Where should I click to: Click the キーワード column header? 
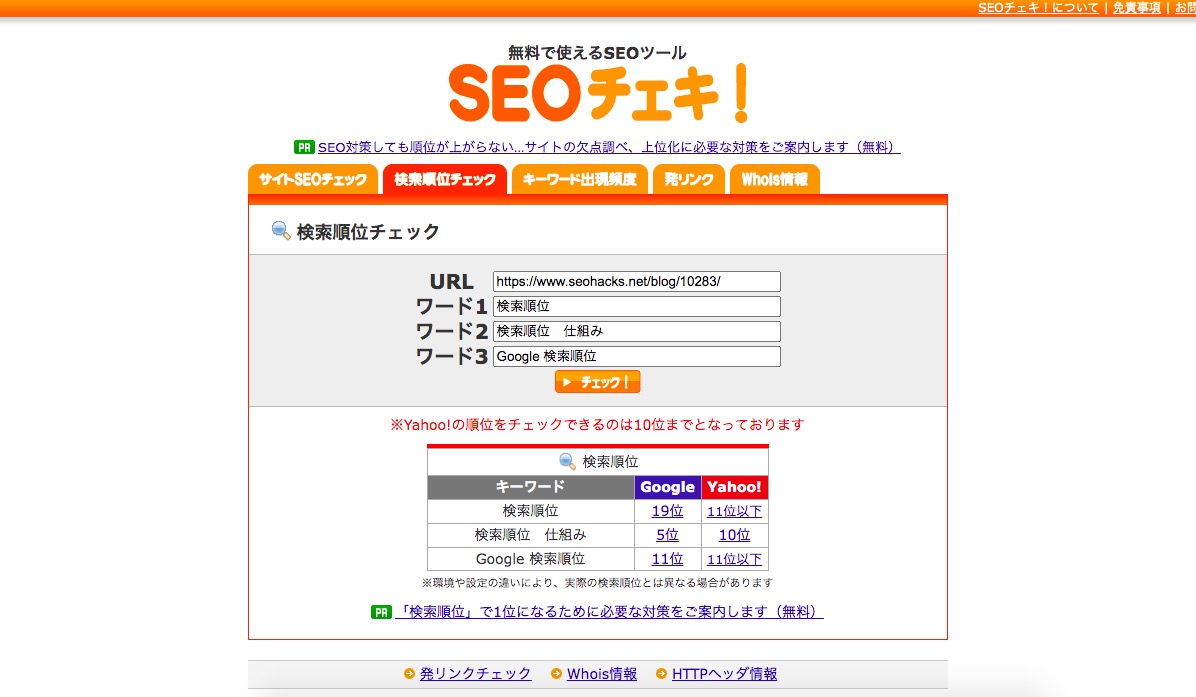click(x=531, y=487)
